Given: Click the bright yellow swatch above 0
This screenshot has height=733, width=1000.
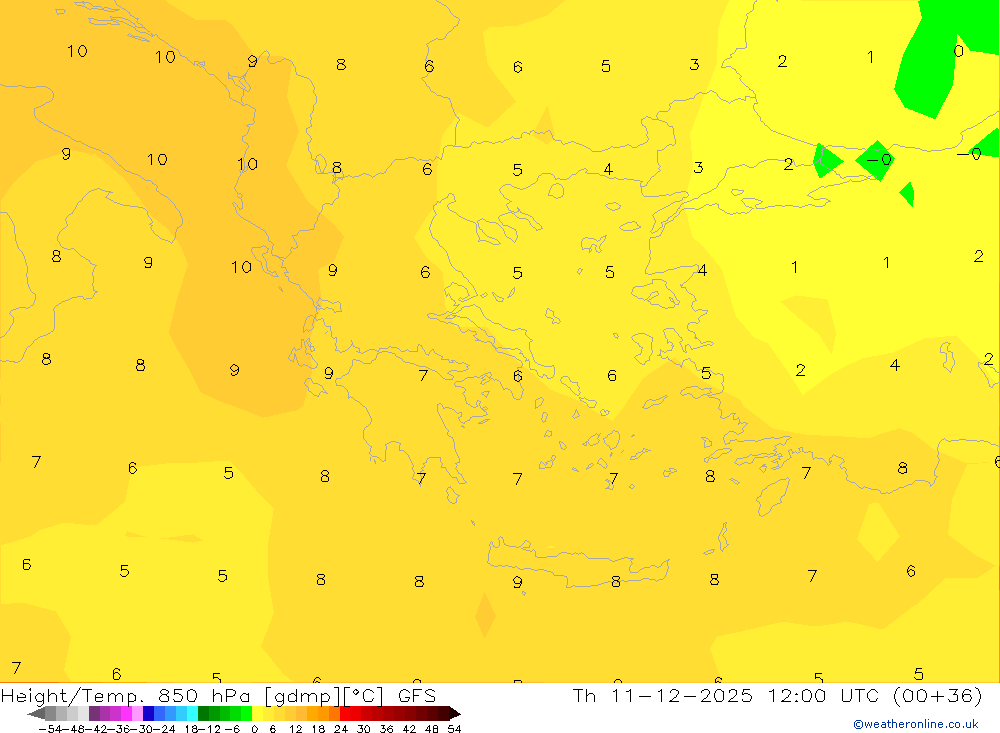Looking at the screenshot, I should pos(257,713).
